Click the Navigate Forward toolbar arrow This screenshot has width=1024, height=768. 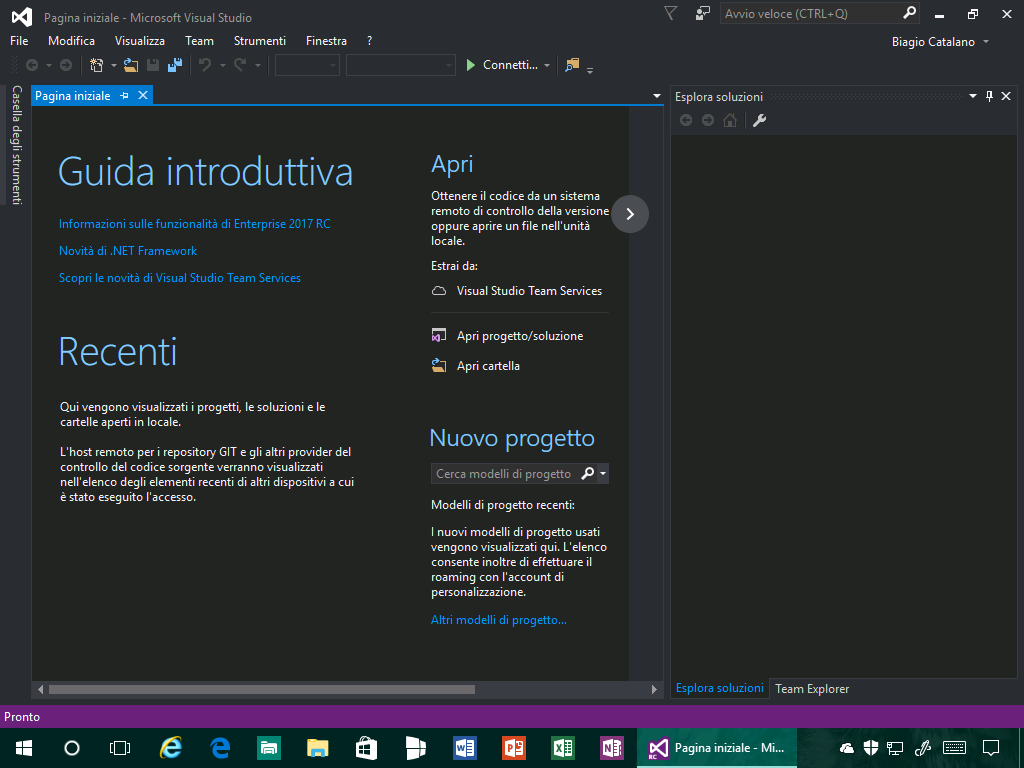pyautogui.click(x=66, y=65)
